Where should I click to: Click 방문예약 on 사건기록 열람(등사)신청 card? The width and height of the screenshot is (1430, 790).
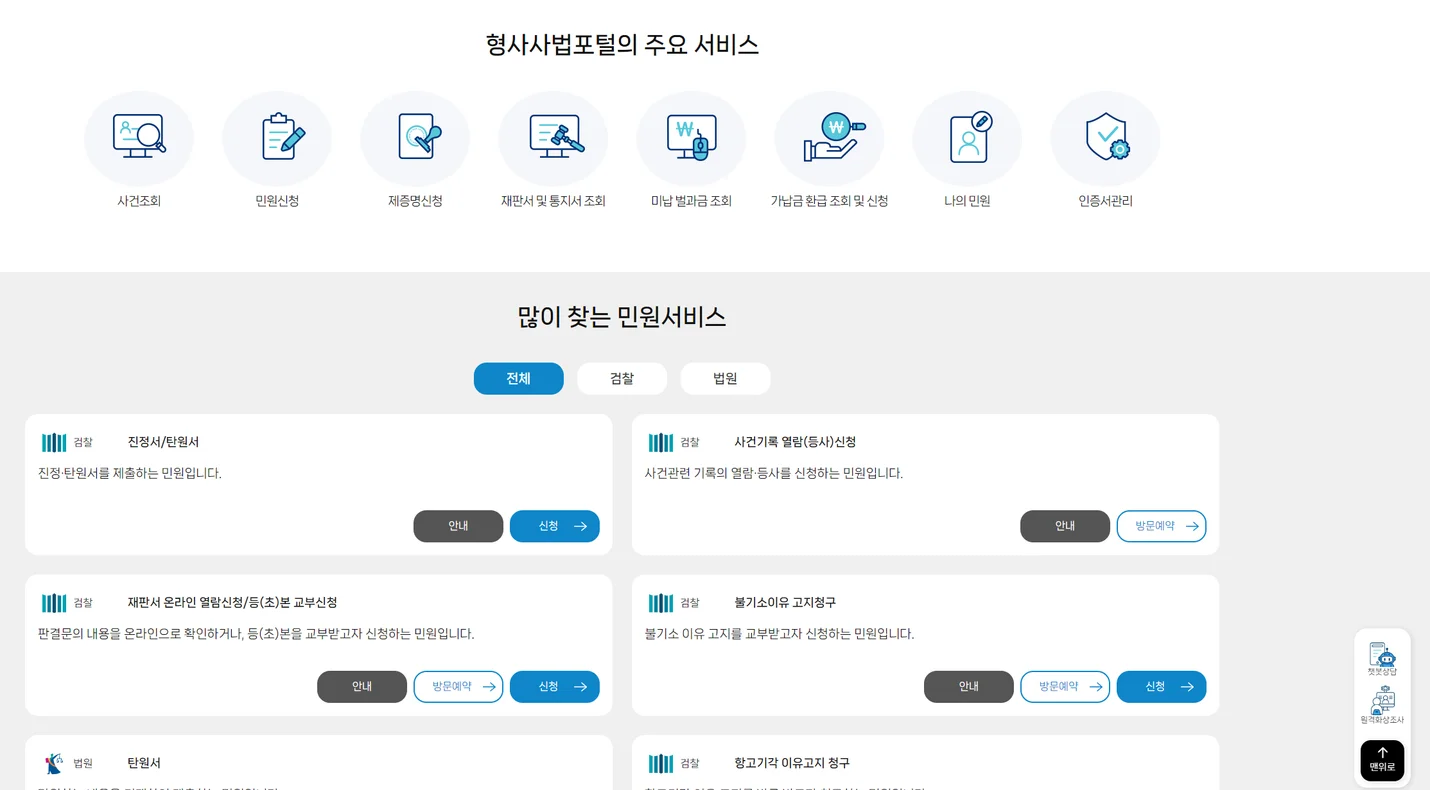coord(1162,526)
